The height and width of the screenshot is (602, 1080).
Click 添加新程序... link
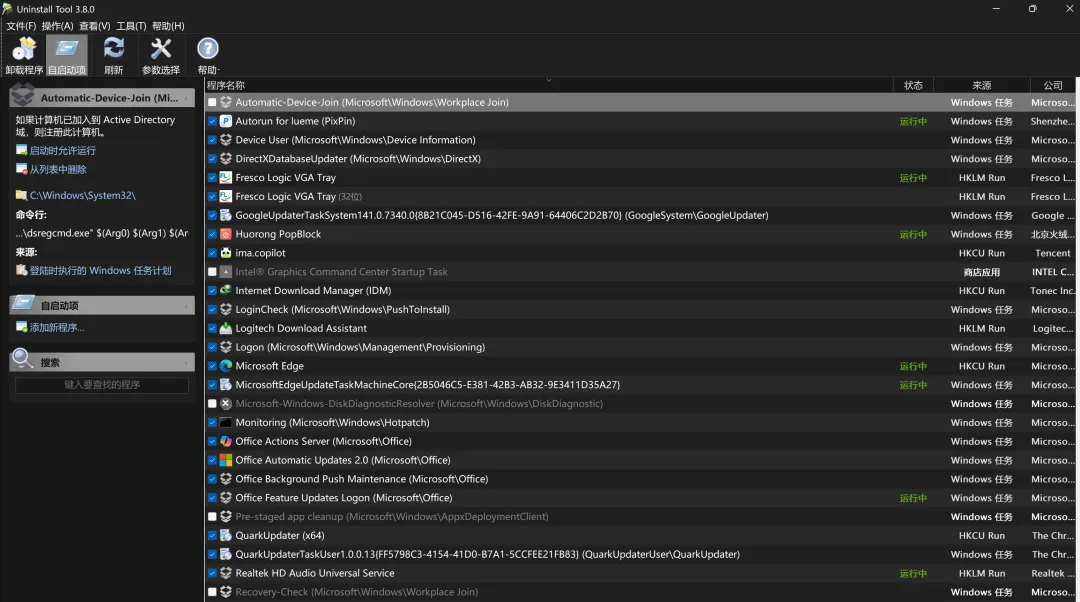pyautogui.click(x=56, y=328)
